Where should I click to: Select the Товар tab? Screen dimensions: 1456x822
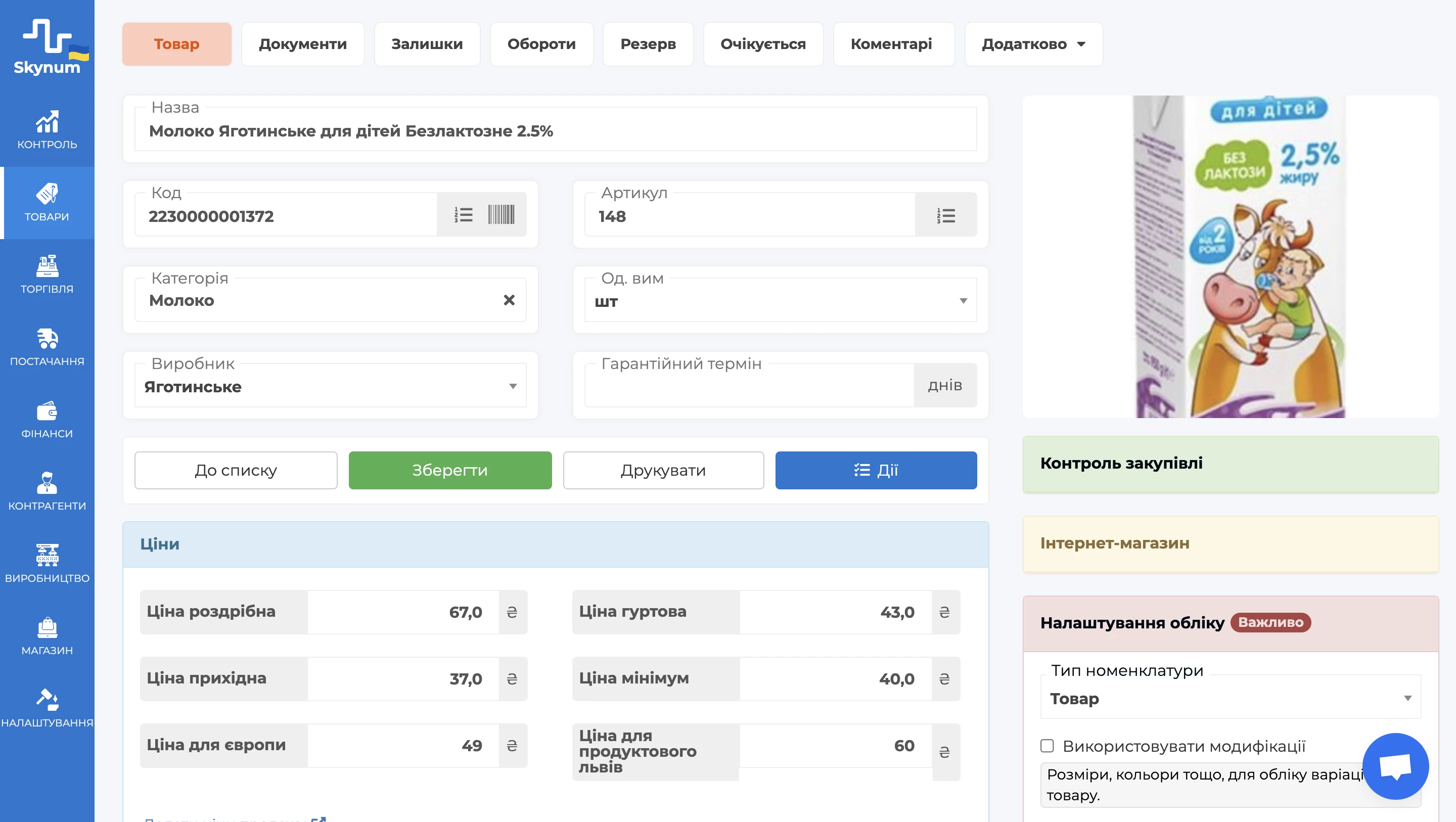pos(177,44)
